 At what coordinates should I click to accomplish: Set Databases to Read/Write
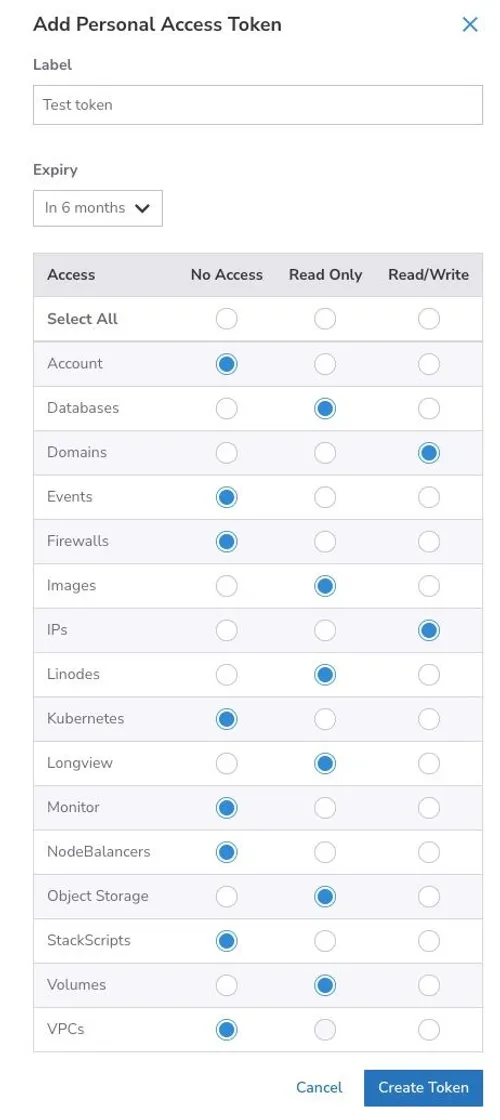click(x=429, y=409)
